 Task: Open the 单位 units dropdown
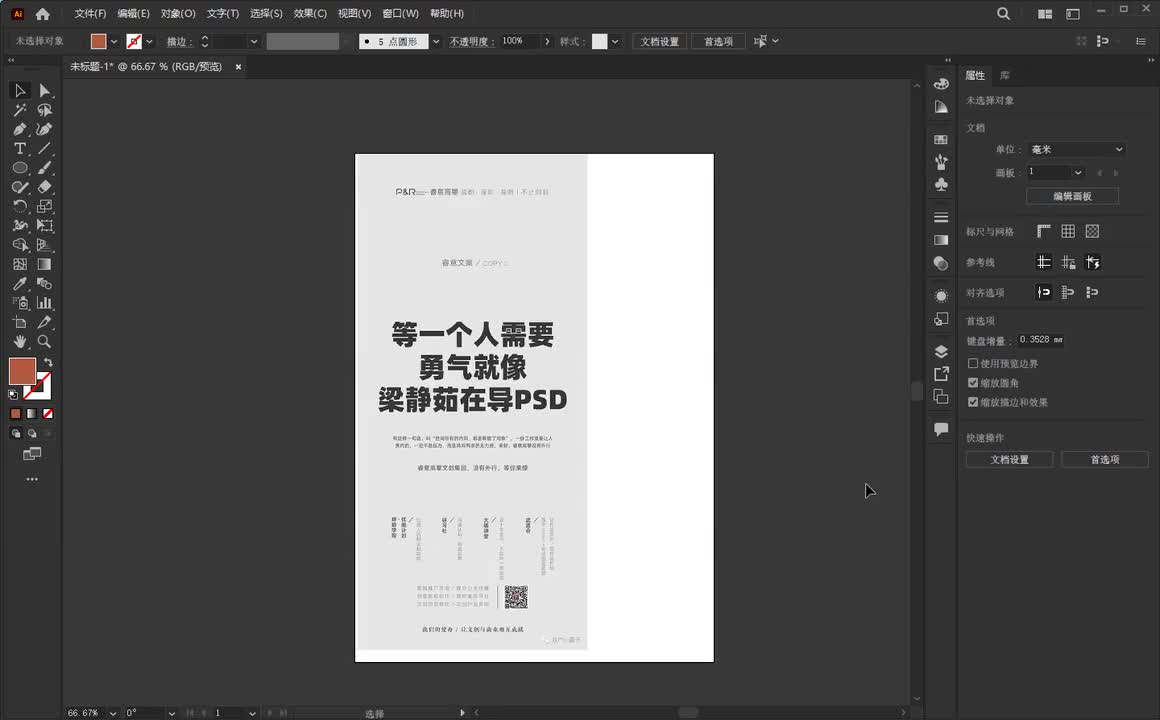(x=1076, y=149)
